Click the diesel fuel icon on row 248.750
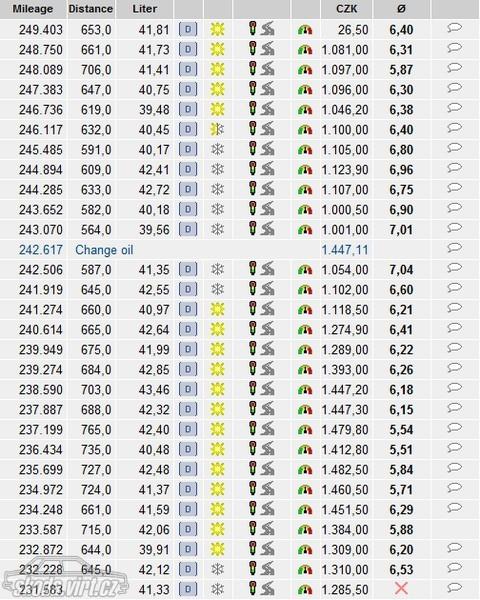 pyautogui.click(x=188, y=50)
